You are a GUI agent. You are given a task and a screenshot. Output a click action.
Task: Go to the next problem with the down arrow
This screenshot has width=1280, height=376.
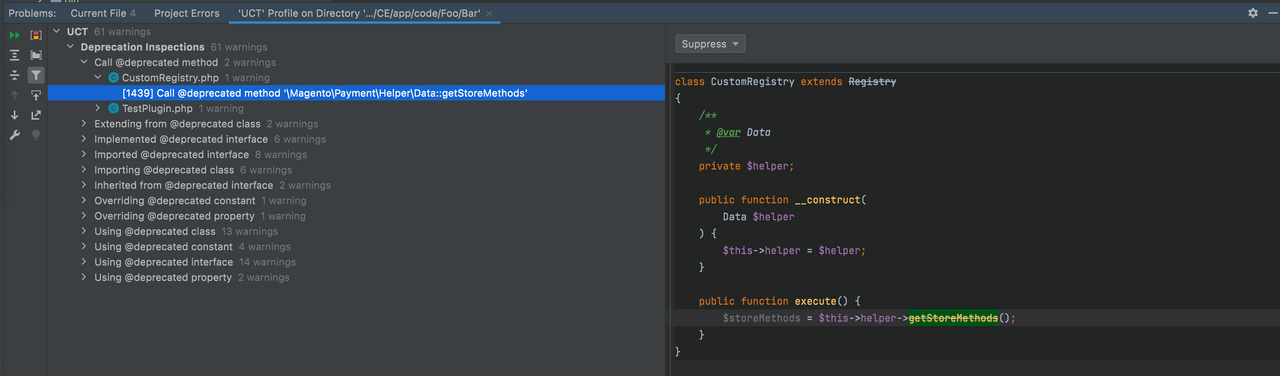[15, 115]
